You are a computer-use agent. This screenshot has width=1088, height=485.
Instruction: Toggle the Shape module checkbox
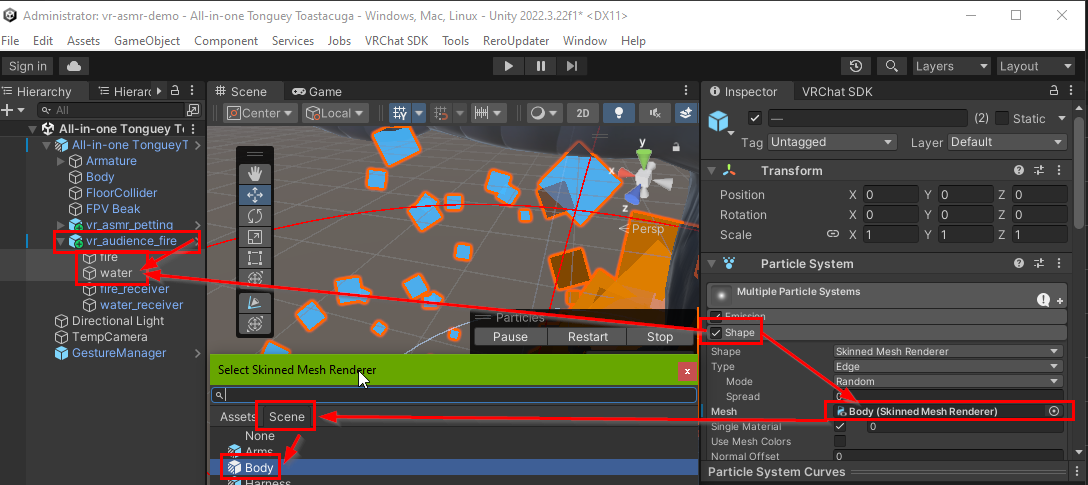[716, 332]
